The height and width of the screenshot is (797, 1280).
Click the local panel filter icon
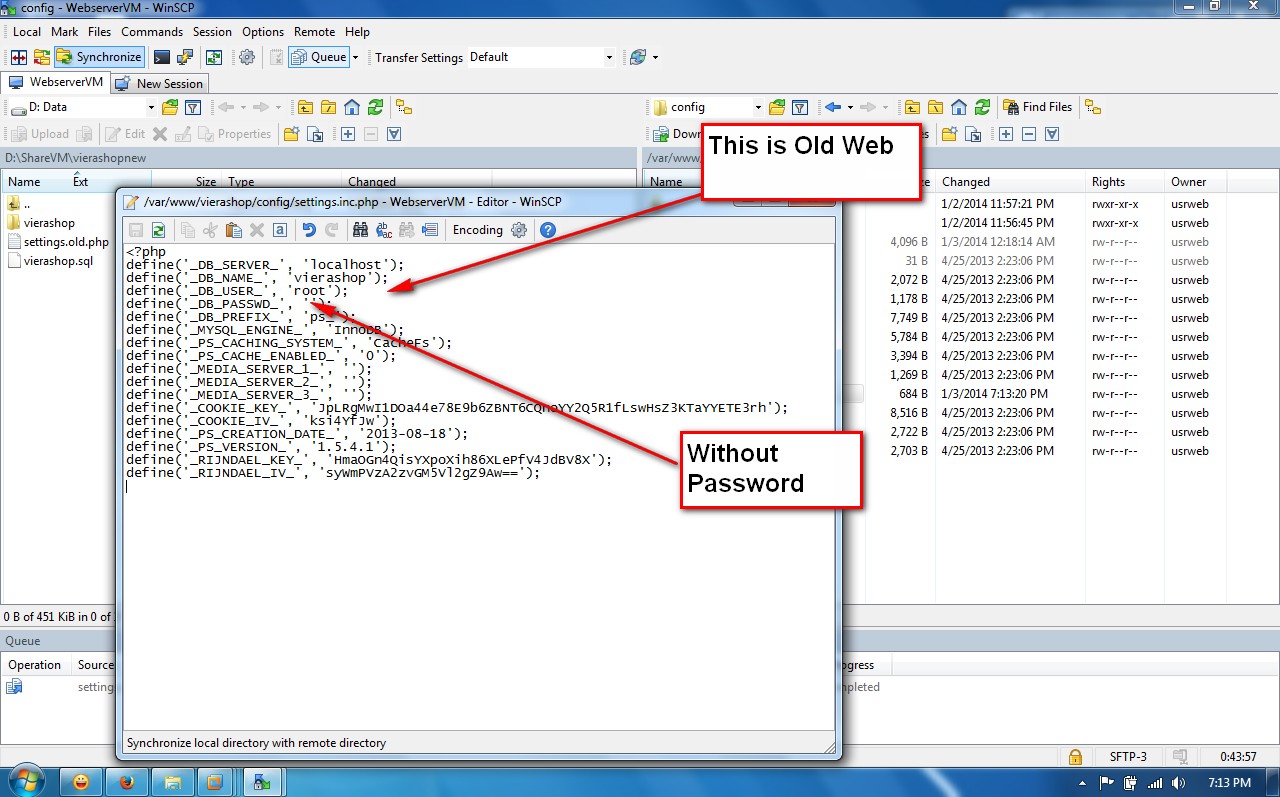(x=194, y=107)
